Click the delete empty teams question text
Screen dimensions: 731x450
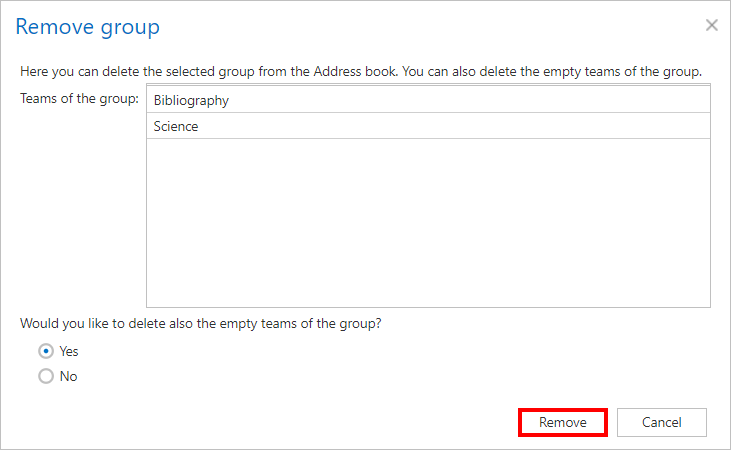pyautogui.click(x=201, y=323)
